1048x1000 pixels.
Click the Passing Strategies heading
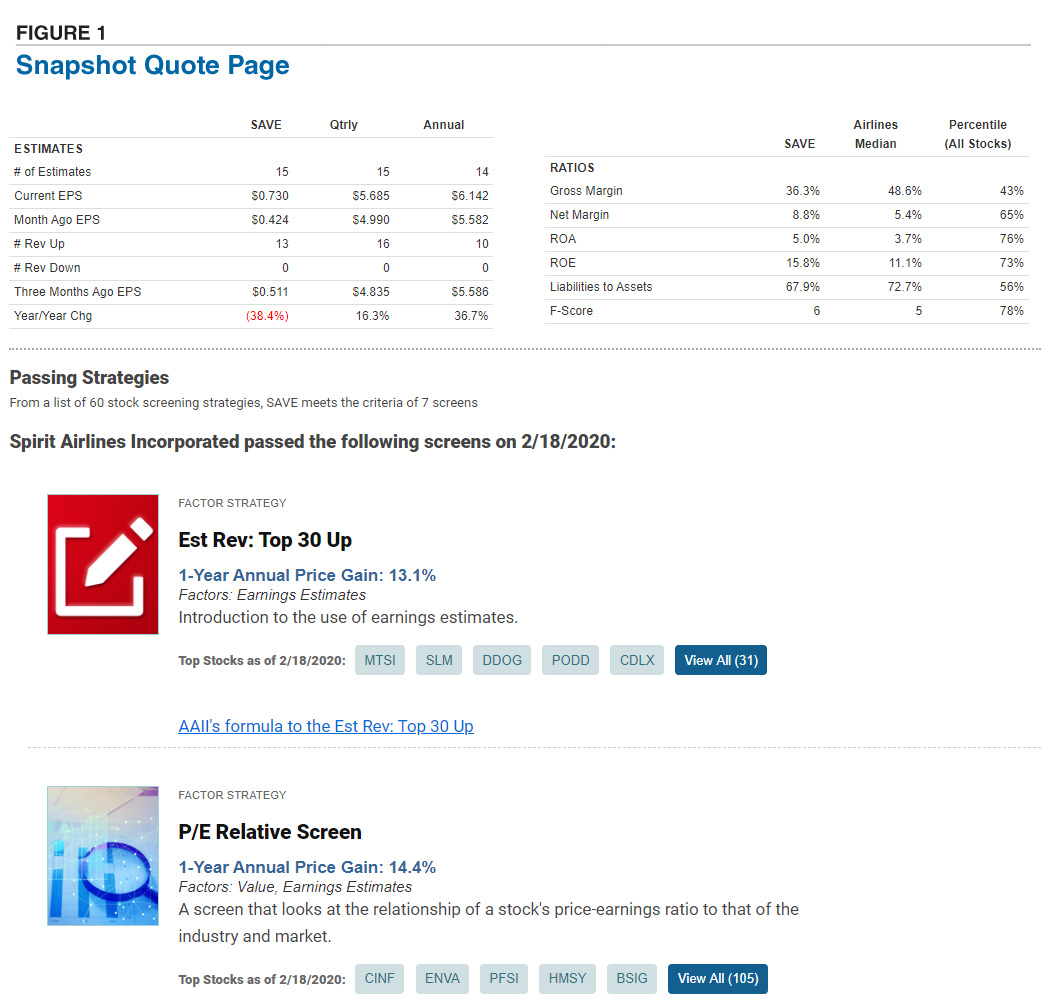[89, 378]
